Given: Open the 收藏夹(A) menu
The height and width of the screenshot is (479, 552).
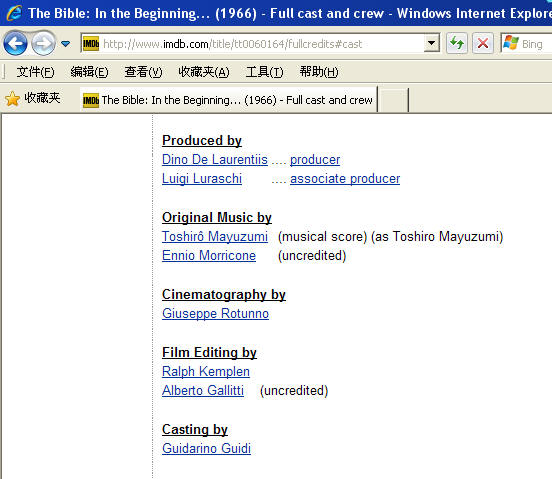Looking at the screenshot, I should tap(204, 72).
